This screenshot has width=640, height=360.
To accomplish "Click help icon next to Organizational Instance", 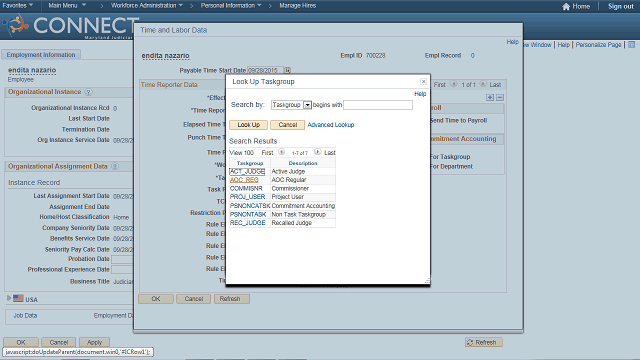I will point(88,92).
